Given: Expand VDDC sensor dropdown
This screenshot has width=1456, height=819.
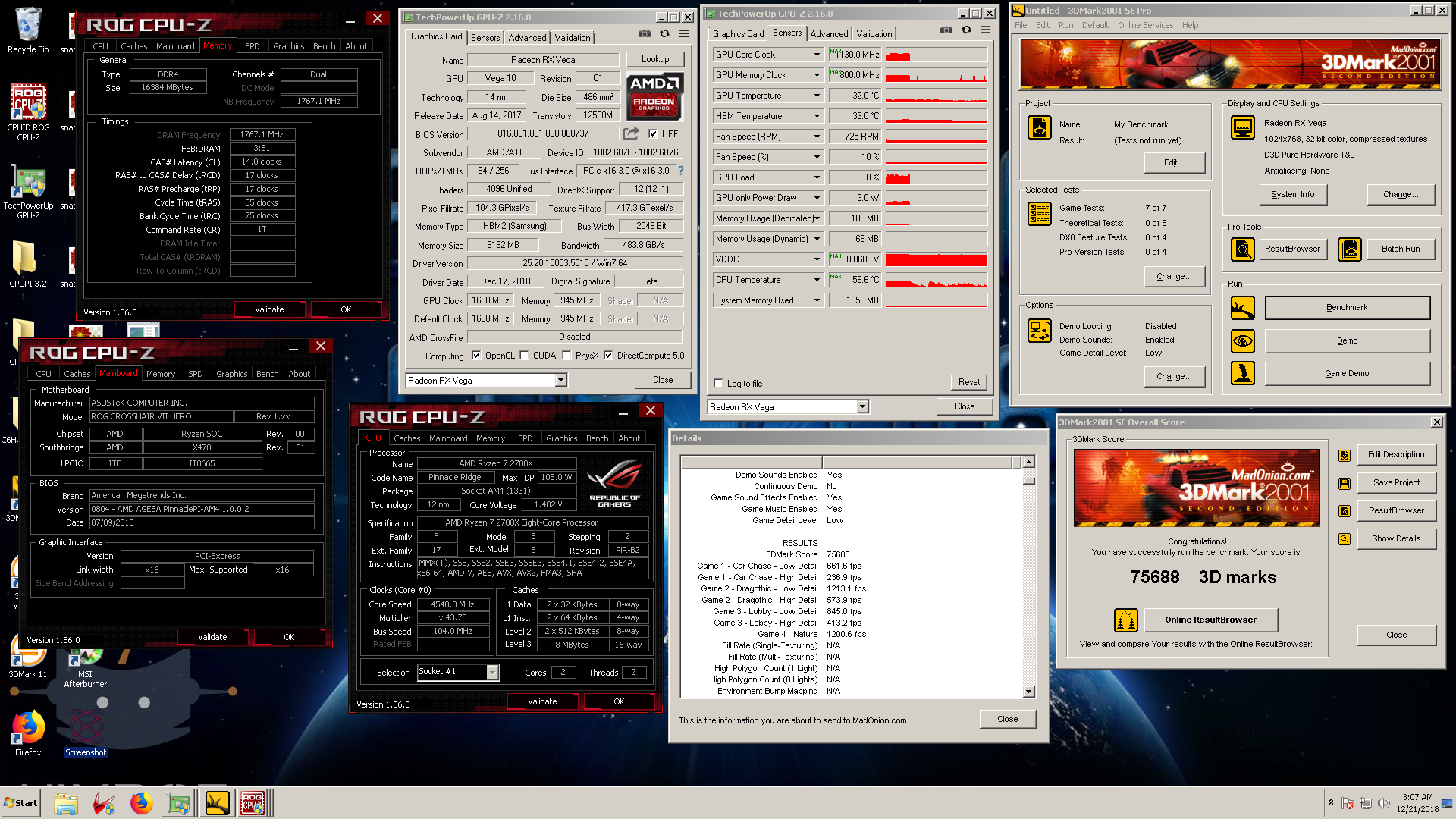Looking at the screenshot, I should pyautogui.click(x=817, y=259).
